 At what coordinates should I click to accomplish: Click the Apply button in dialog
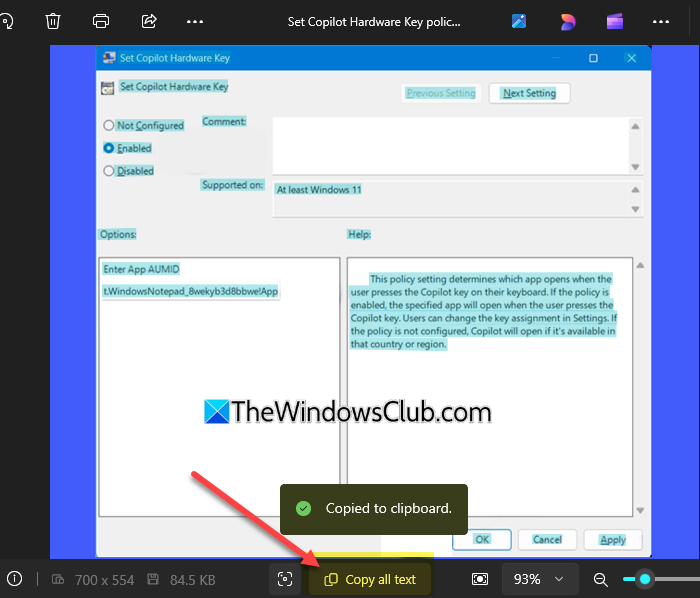pos(613,540)
